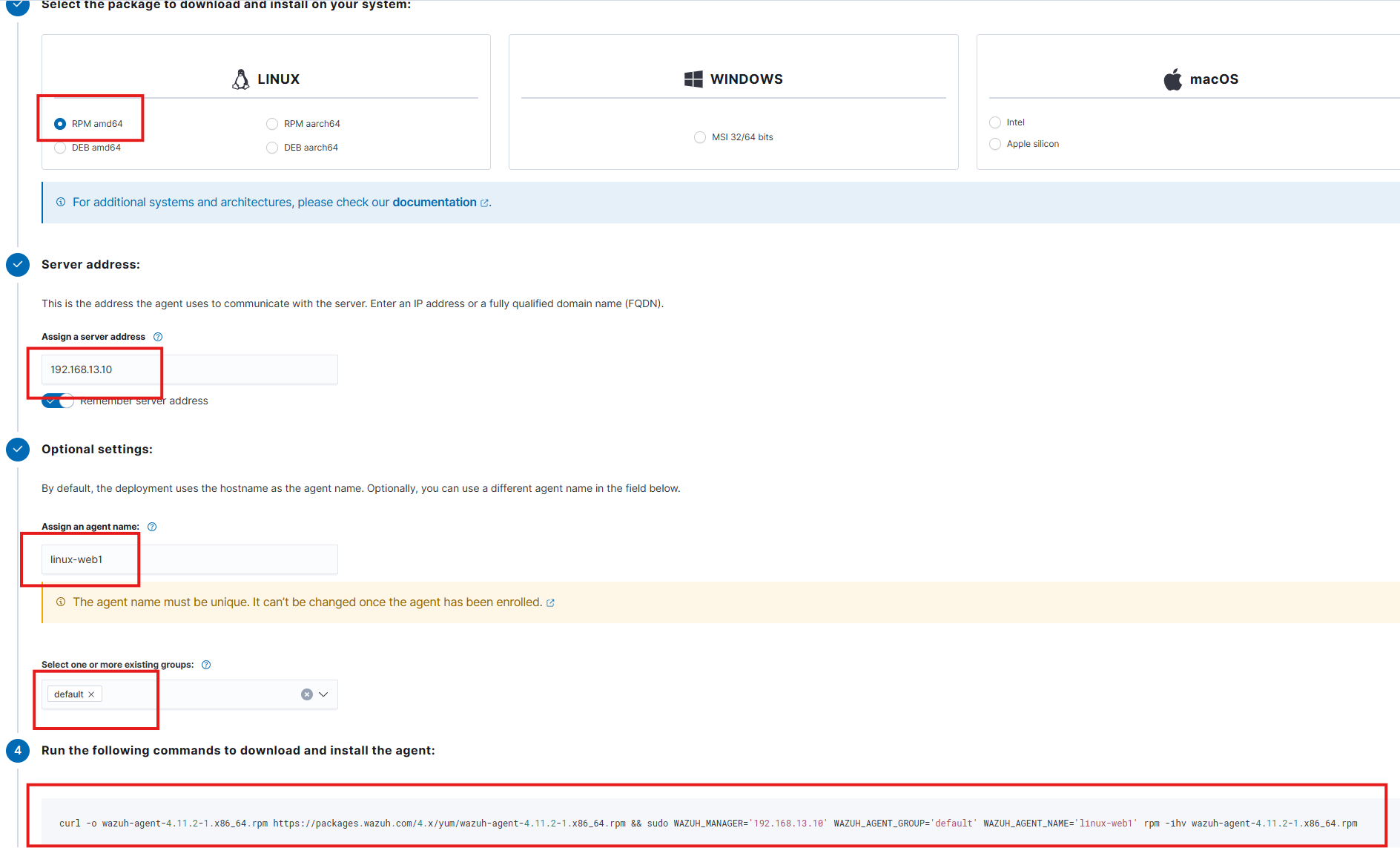Remove the default group tag
The image size is (1400, 848).
click(x=91, y=694)
